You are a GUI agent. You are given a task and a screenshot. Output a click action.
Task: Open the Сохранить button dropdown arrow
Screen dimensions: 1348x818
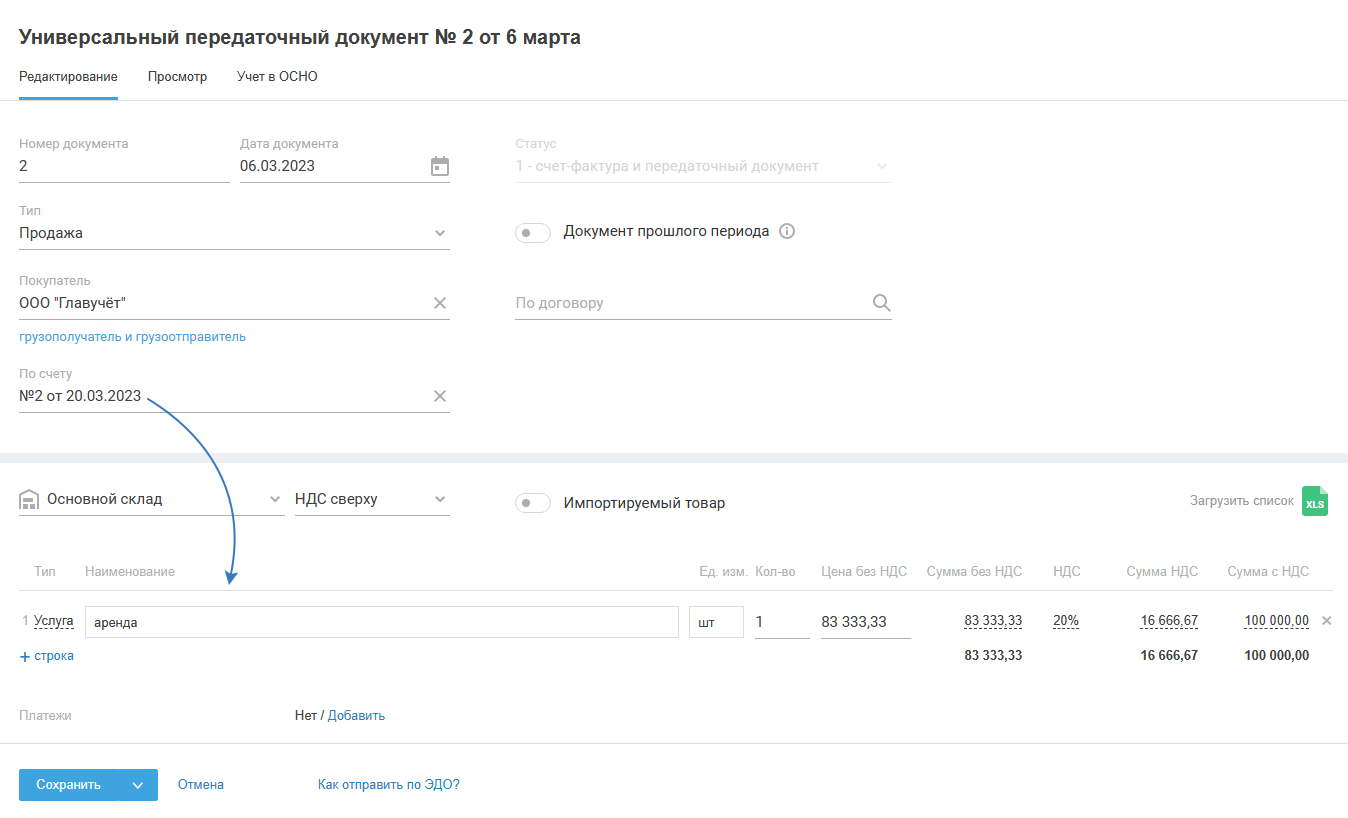point(138,785)
